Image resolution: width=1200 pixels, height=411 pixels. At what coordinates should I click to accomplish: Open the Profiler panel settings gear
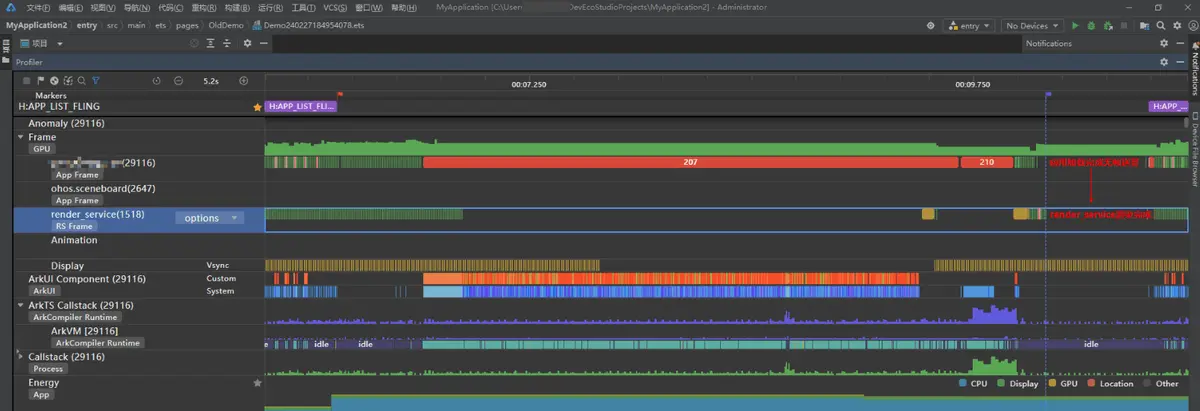[x=1164, y=62]
